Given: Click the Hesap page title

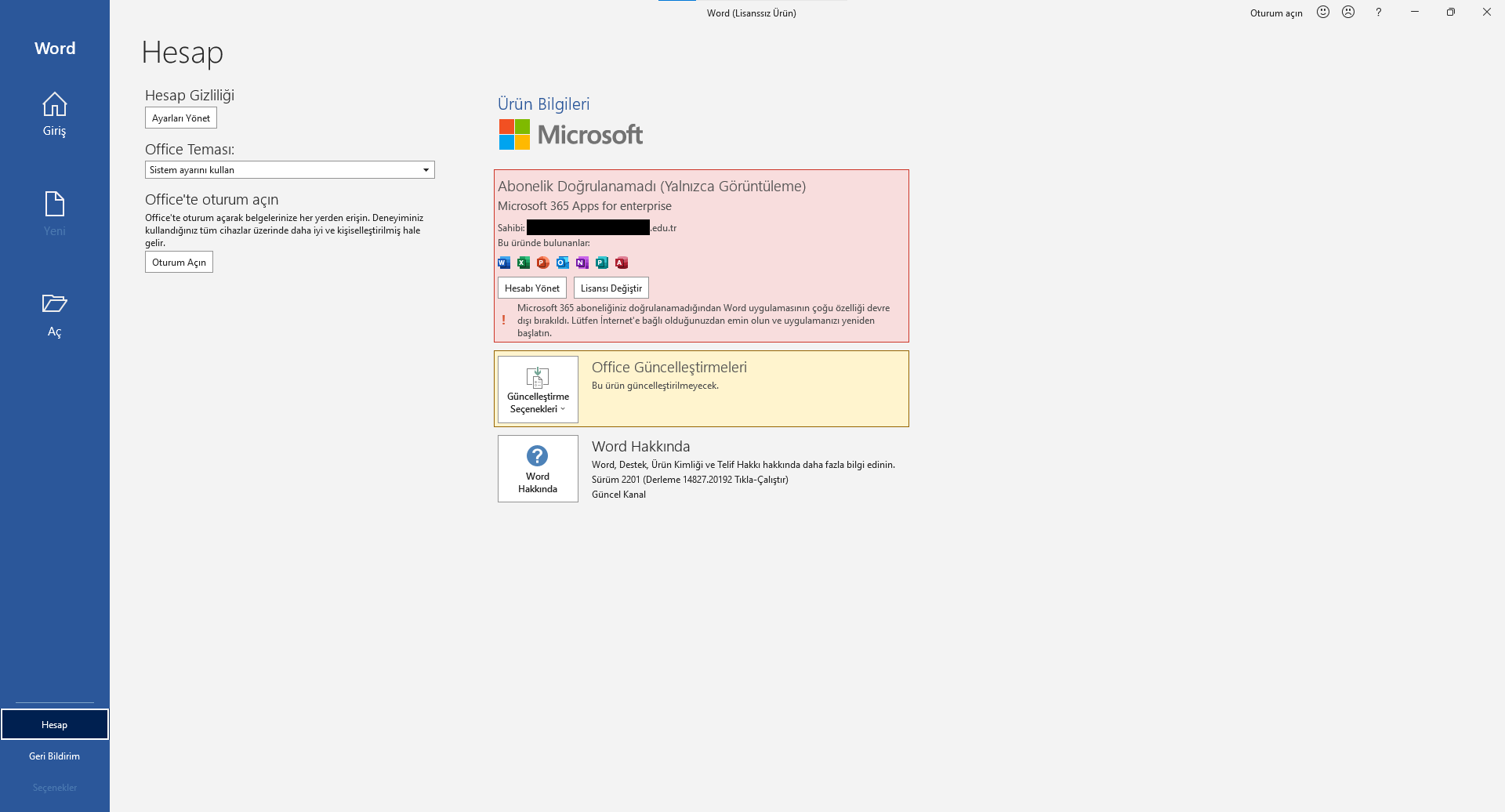Looking at the screenshot, I should [183, 53].
